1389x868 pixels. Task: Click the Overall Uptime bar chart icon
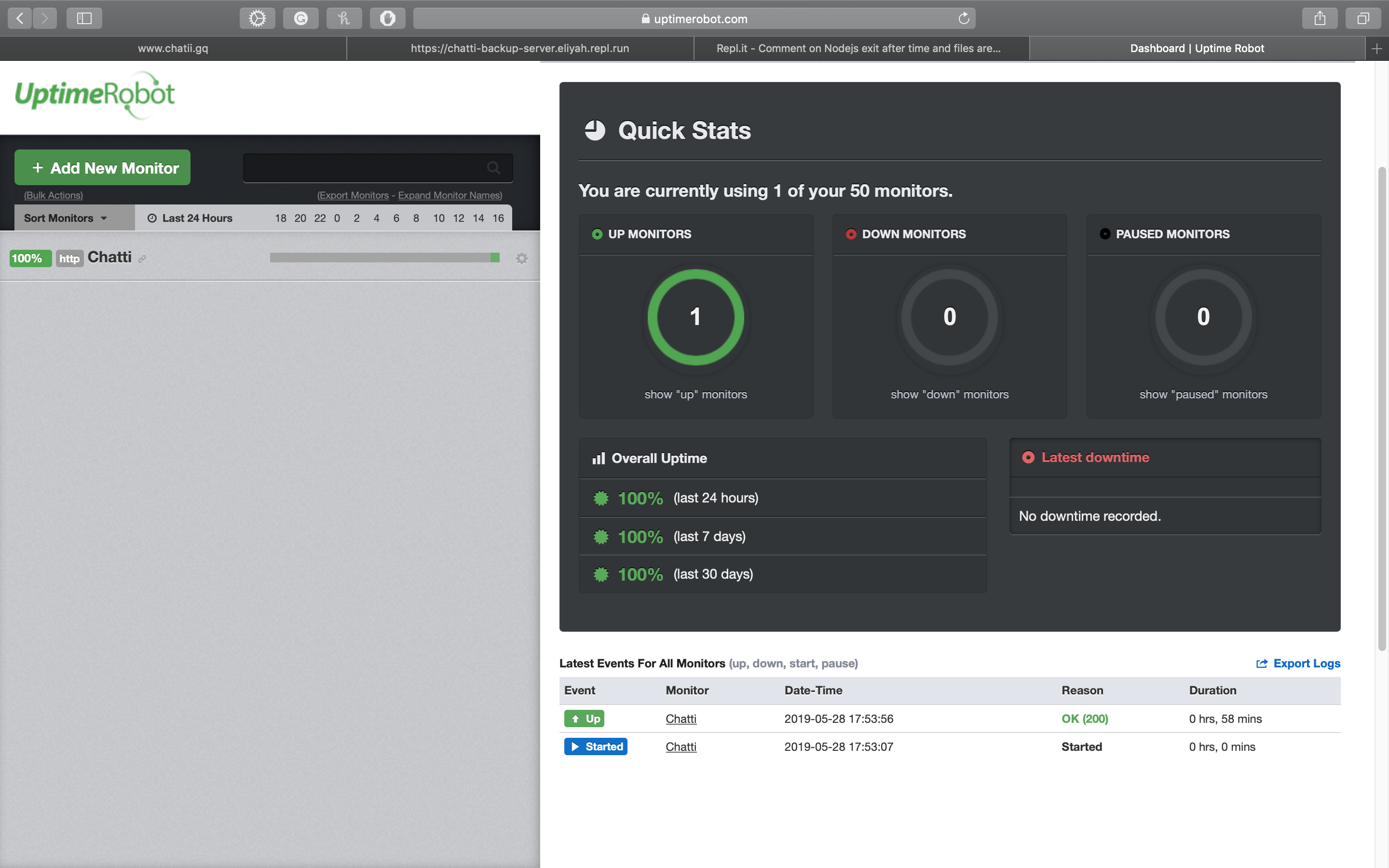599,458
